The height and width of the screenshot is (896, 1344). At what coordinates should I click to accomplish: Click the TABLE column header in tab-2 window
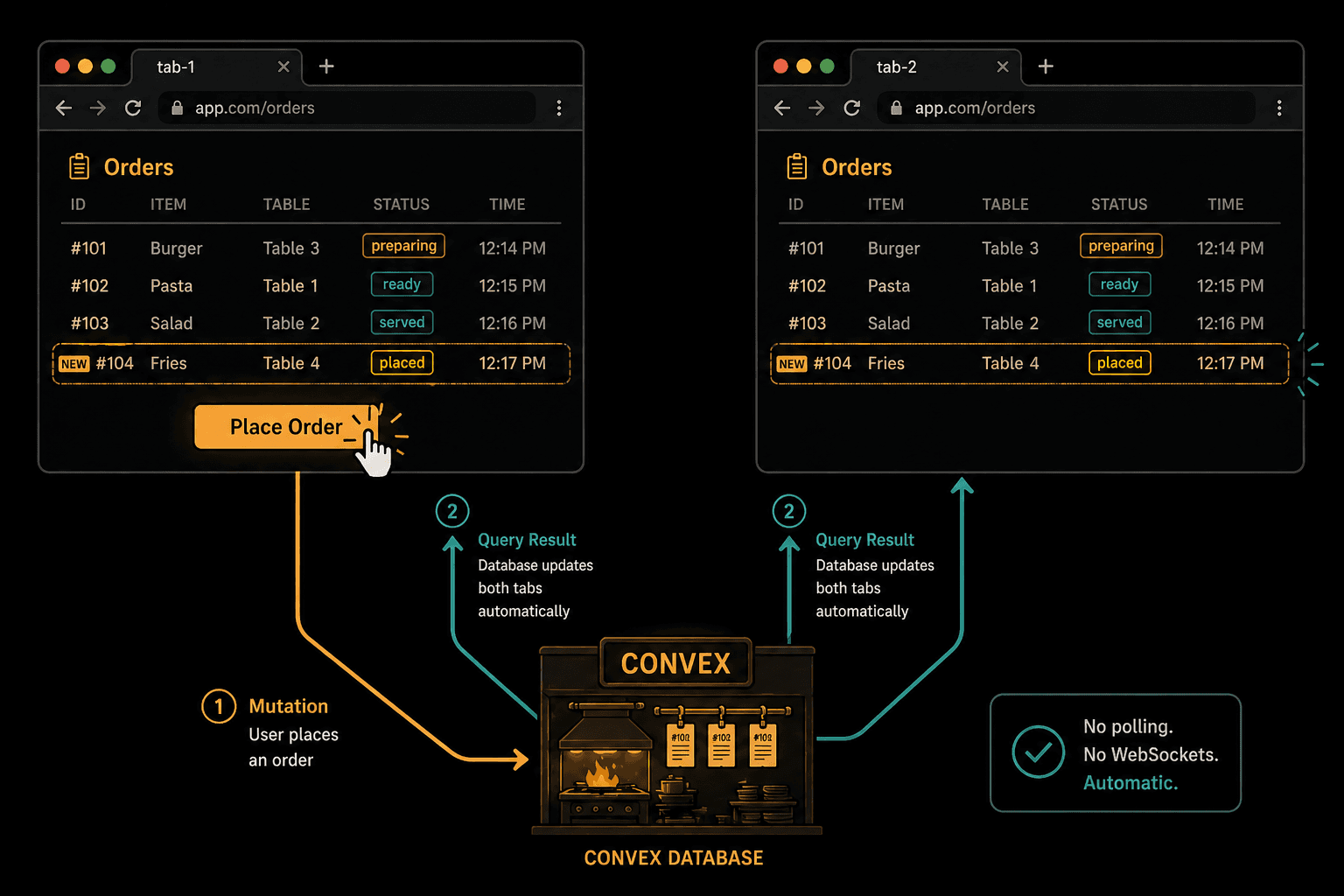[1005, 205]
